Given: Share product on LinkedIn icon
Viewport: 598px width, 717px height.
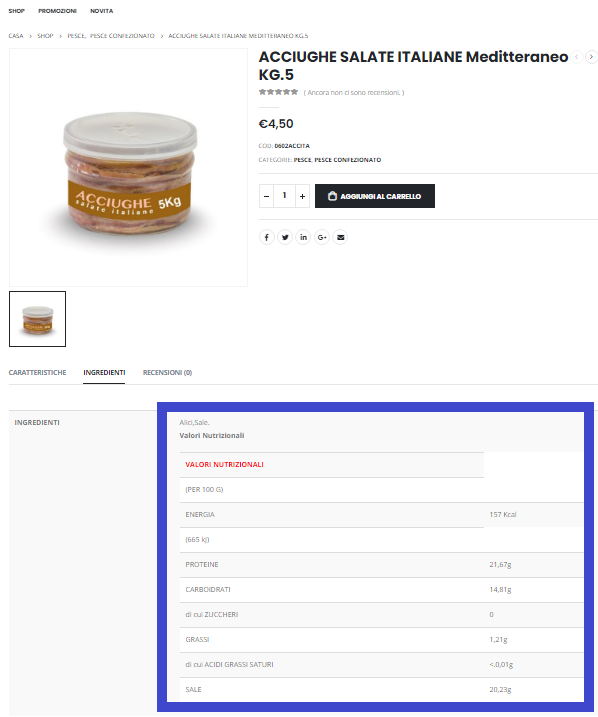Looking at the screenshot, I should coord(304,237).
